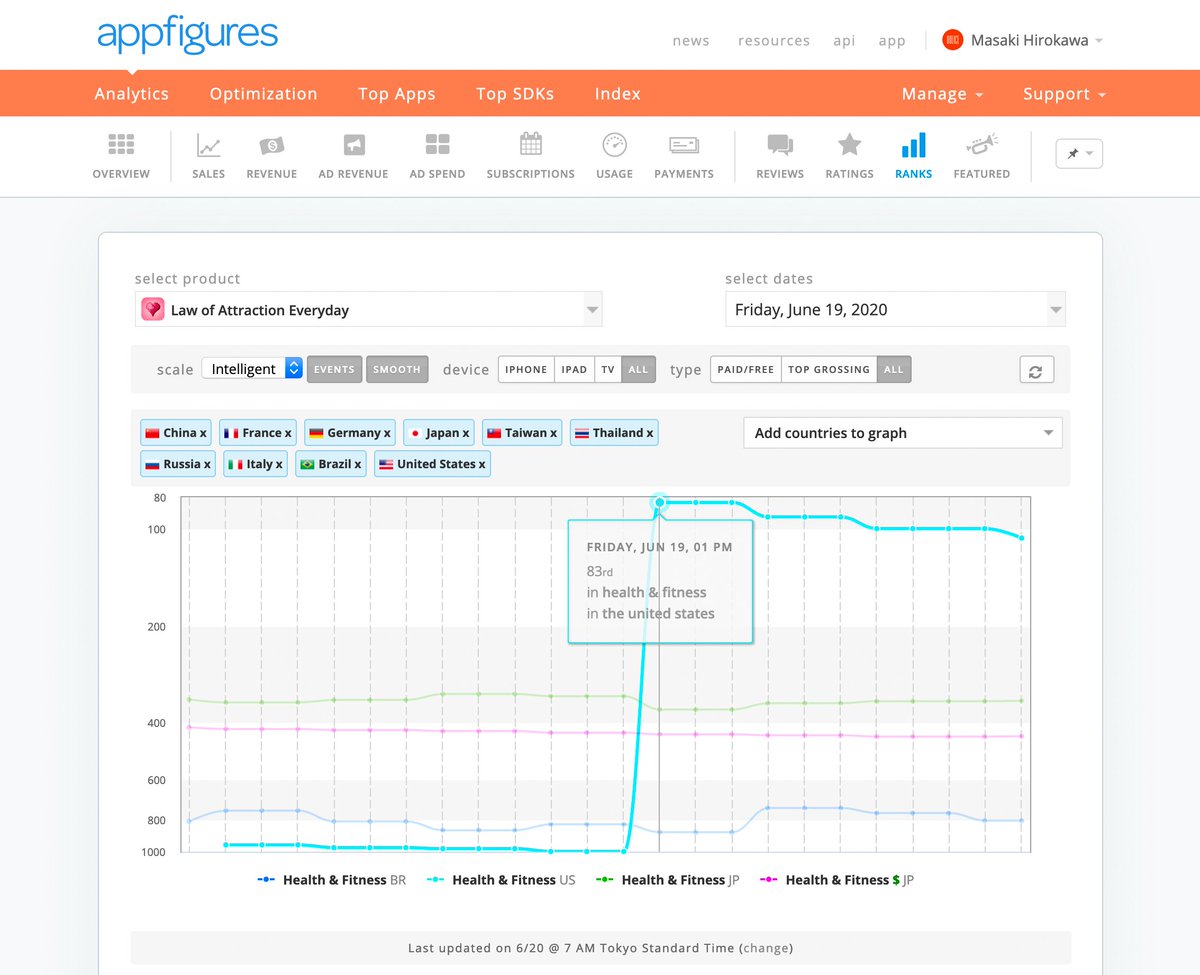The height and width of the screenshot is (975, 1200).
Task: Open the Ad Revenue report icon
Action: pyautogui.click(x=353, y=145)
